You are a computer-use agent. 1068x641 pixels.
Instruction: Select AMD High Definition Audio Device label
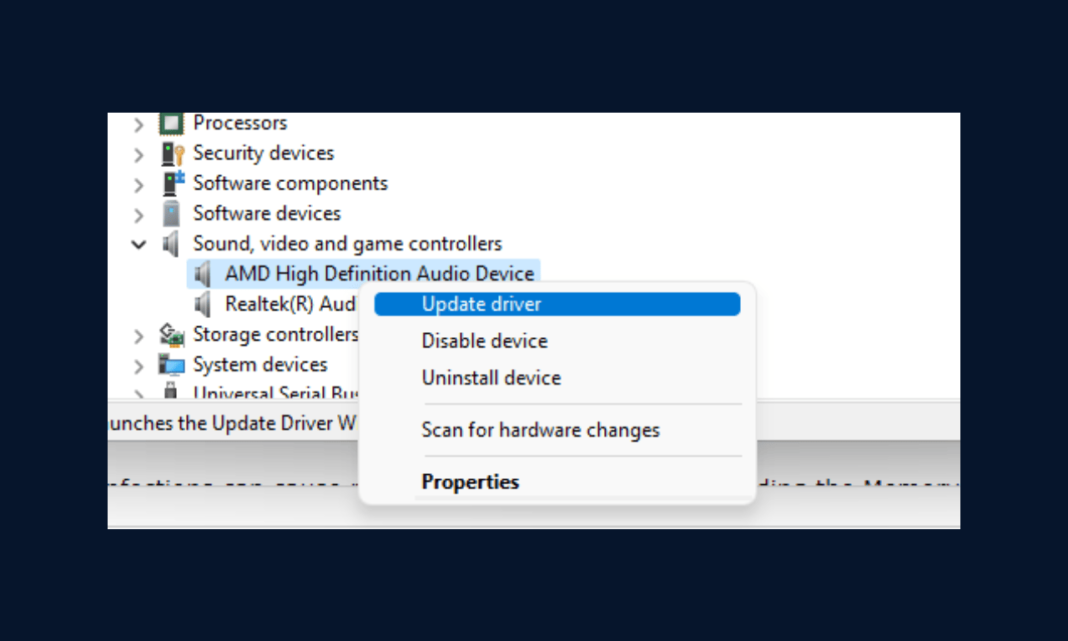click(x=379, y=274)
